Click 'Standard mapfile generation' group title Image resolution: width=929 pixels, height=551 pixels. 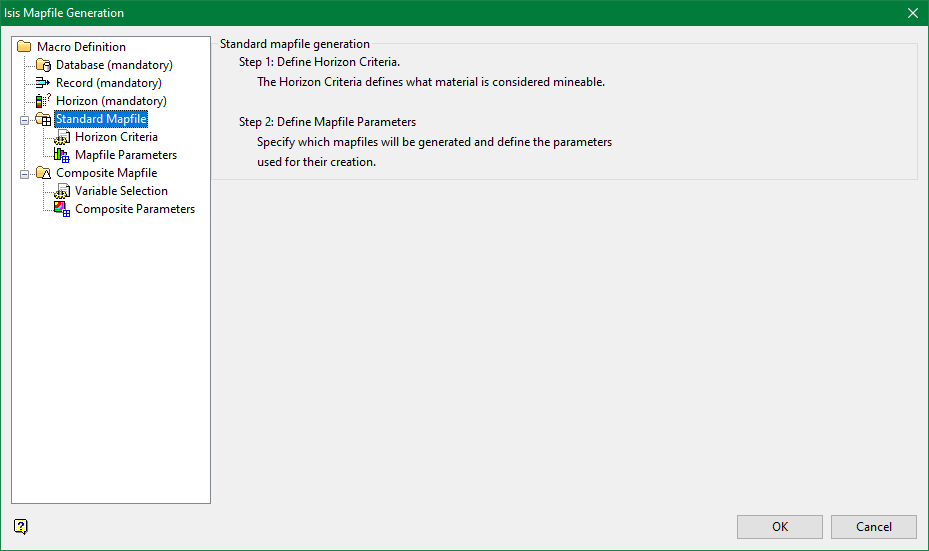pos(294,44)
